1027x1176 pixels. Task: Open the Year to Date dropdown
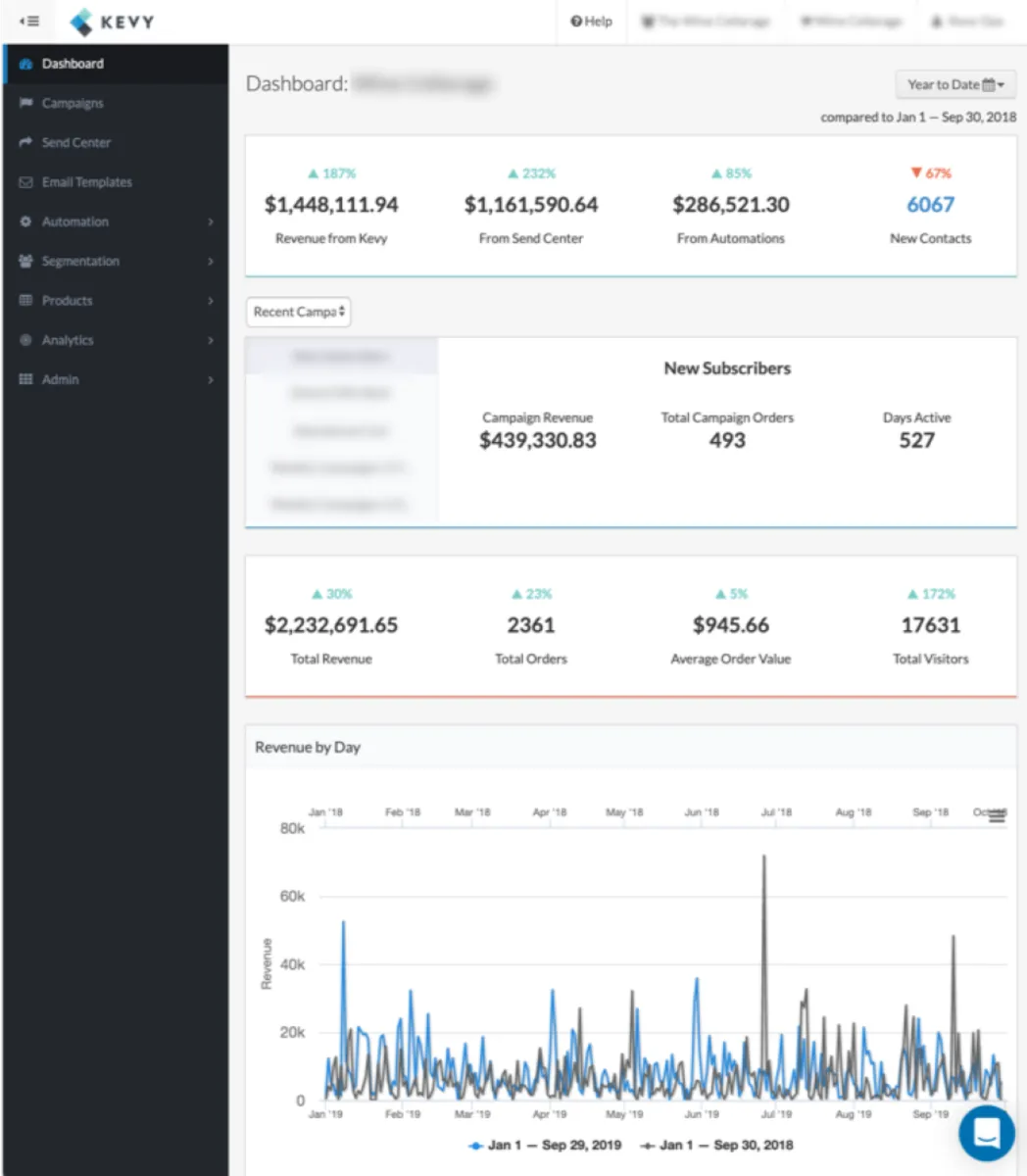954,84
